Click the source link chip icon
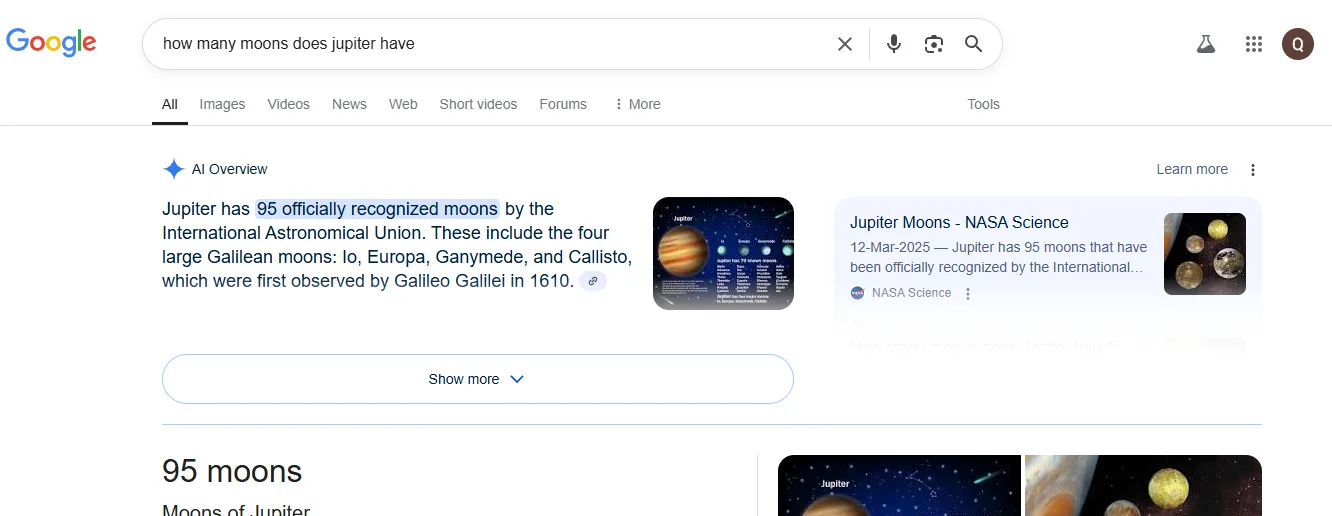This screenshot has height=516, width=1332. 593,281
